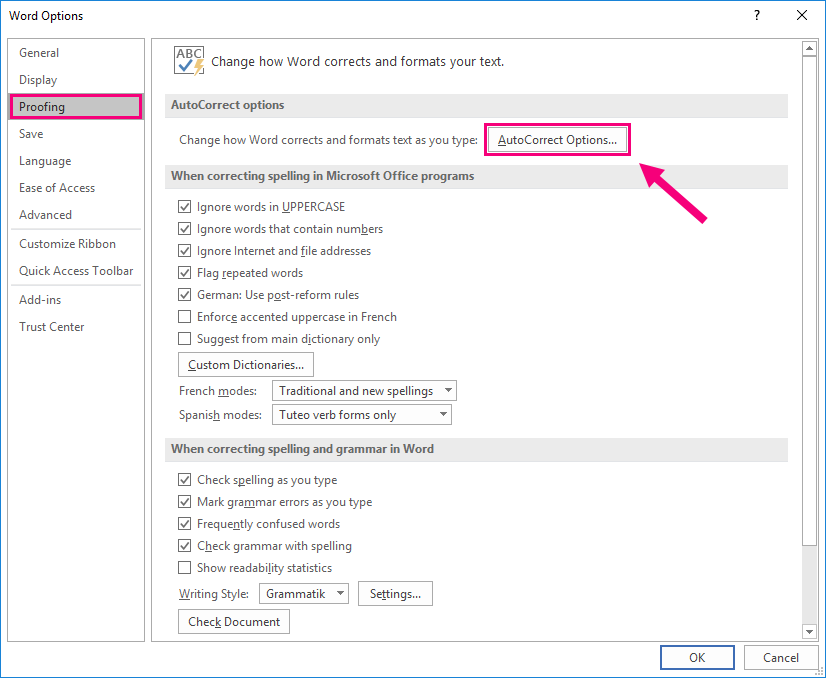Uncheck Frequently confused words
826x678 pixels.
[184, 524]
